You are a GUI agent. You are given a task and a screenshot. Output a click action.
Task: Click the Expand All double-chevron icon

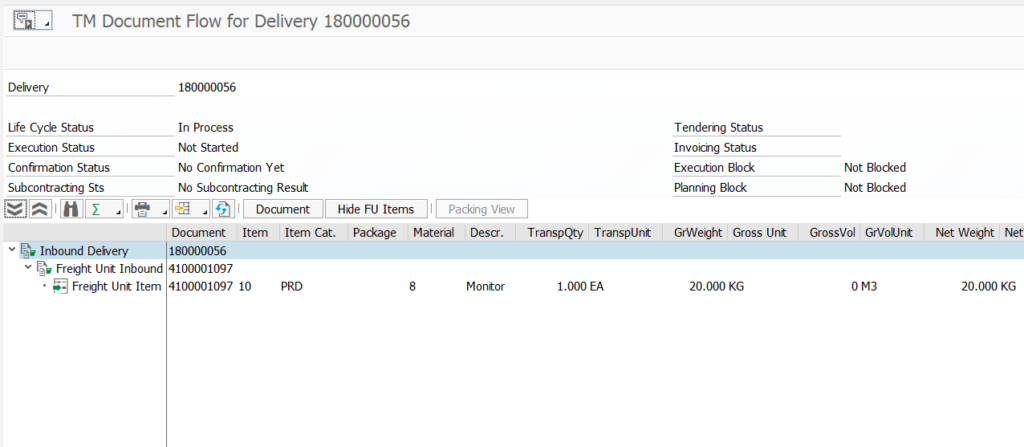pyautogui.click(x=15, y=209)
